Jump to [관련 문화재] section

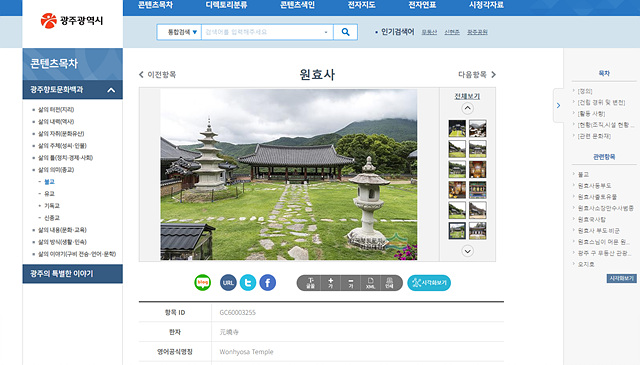click(594, 136)
